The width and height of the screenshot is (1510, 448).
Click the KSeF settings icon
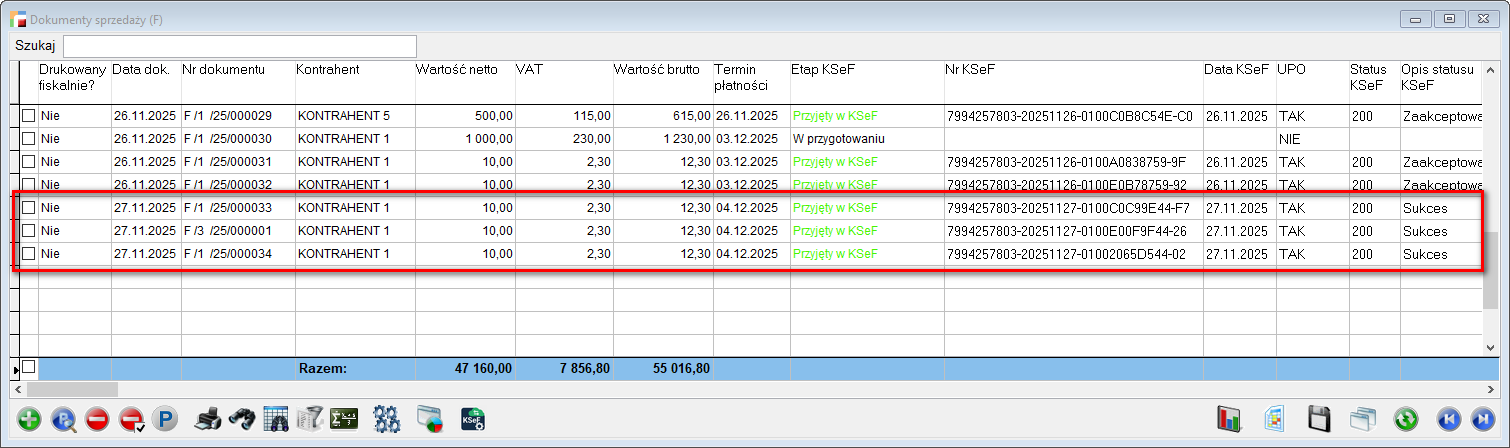473,419
